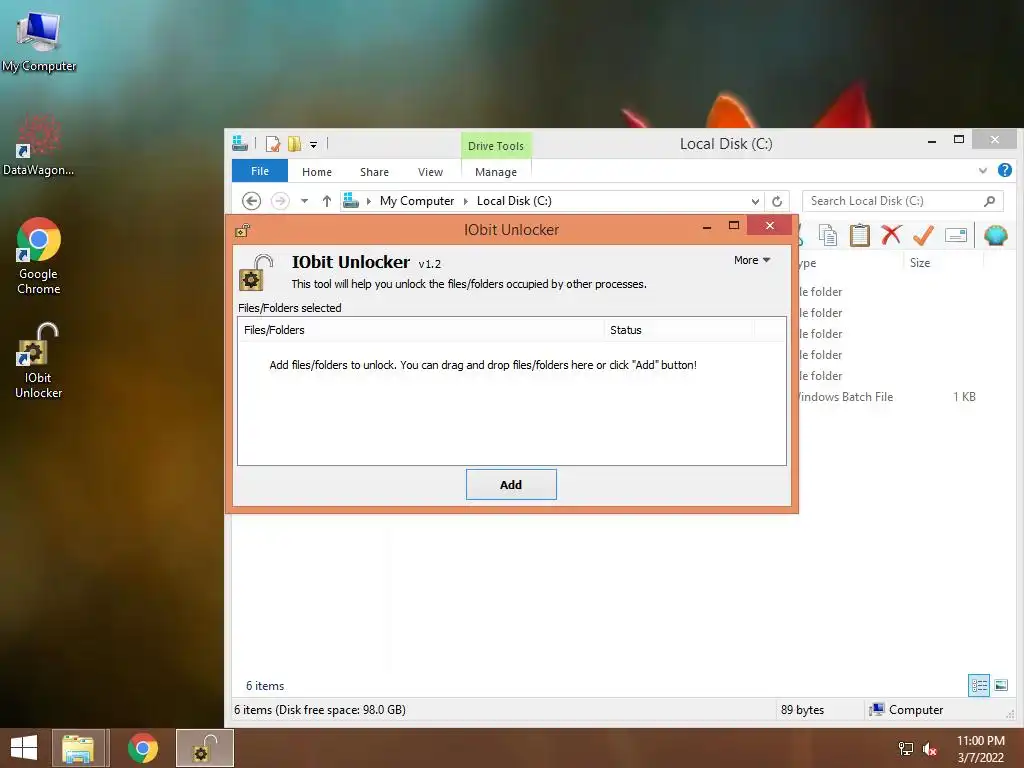Switch to details view layout
The image size is (1024, 768).
coord(979,686)
